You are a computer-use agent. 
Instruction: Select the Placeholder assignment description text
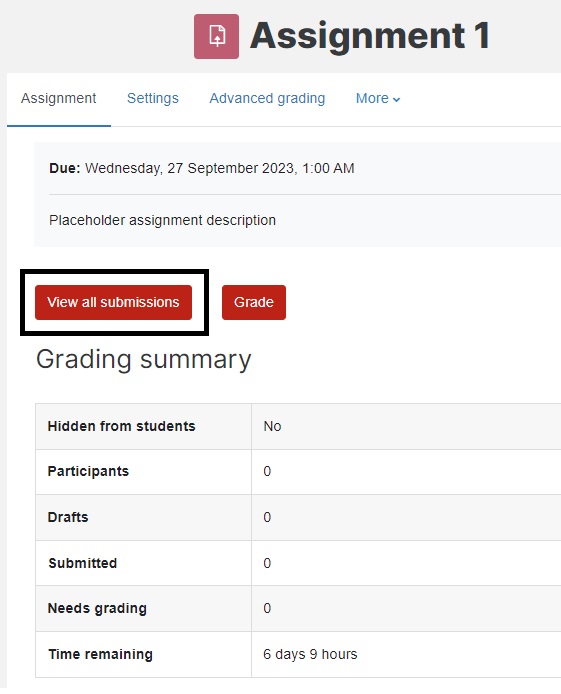pos(162,220)
